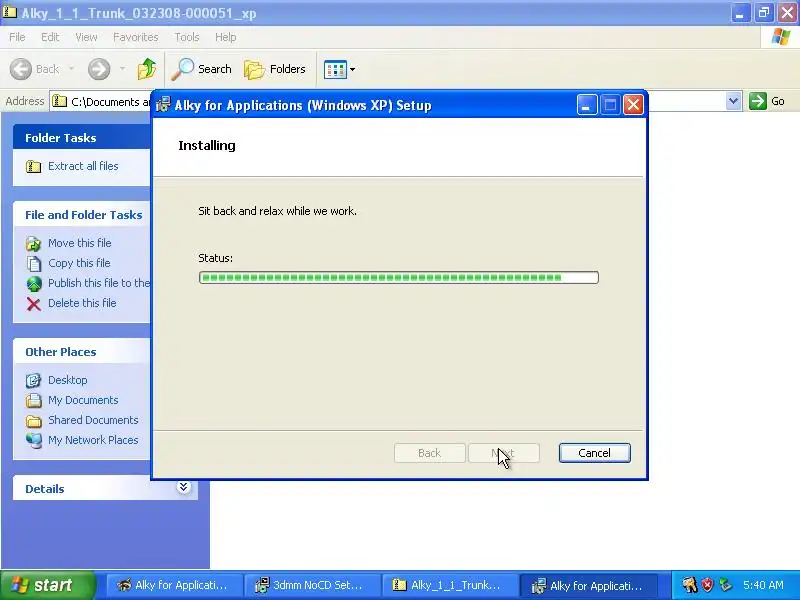The width and height of the screenshot is (800, 600).
Task: Click the zip icon in Explorer title bar
Action: pyautogui.click(x=9, y=12)
